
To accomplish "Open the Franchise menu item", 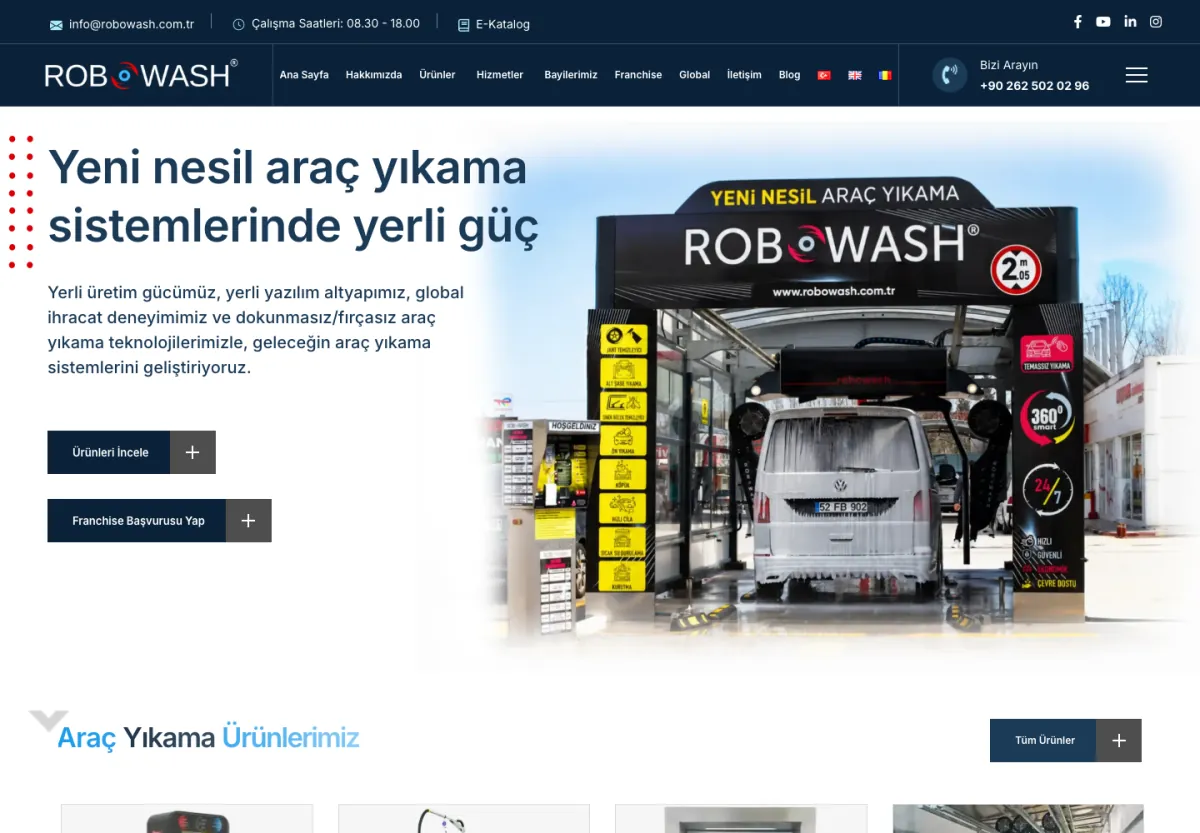I will point(638,75).
